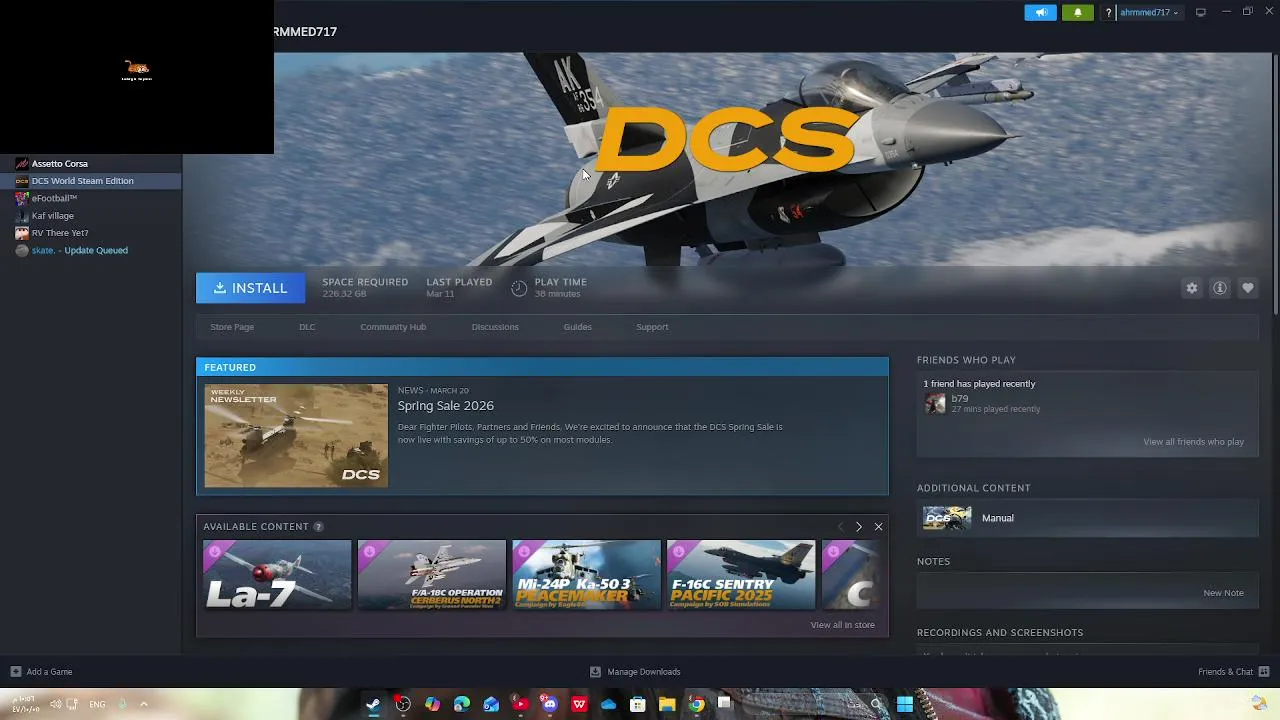Click the Available Content help question icon
Image resolution: width=1280 pixels, height=720 pixels.
(x=318, y=527)
